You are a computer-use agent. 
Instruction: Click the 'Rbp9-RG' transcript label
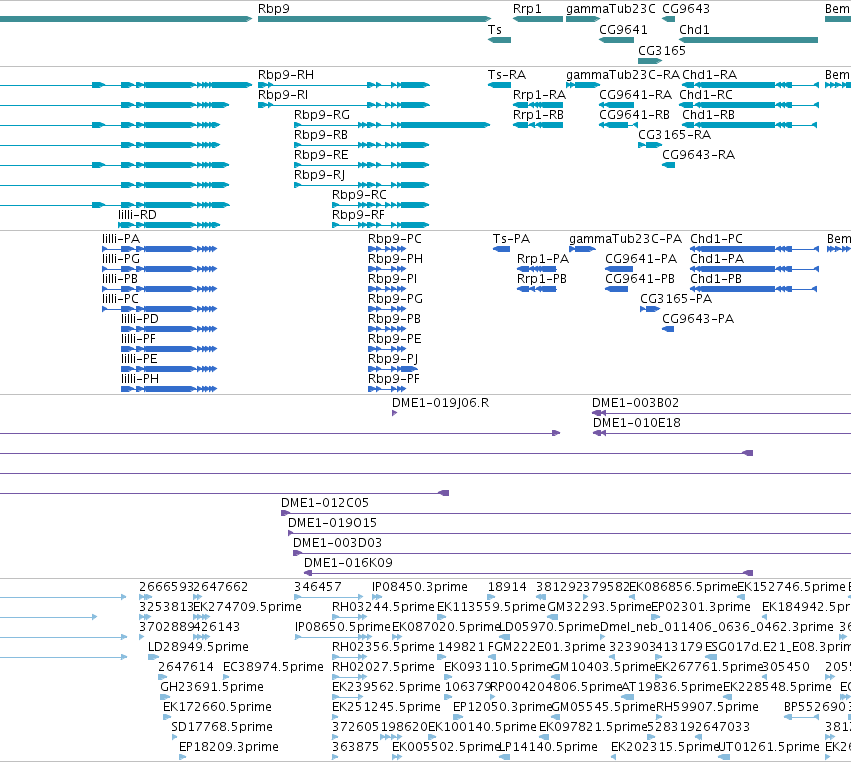322,115
